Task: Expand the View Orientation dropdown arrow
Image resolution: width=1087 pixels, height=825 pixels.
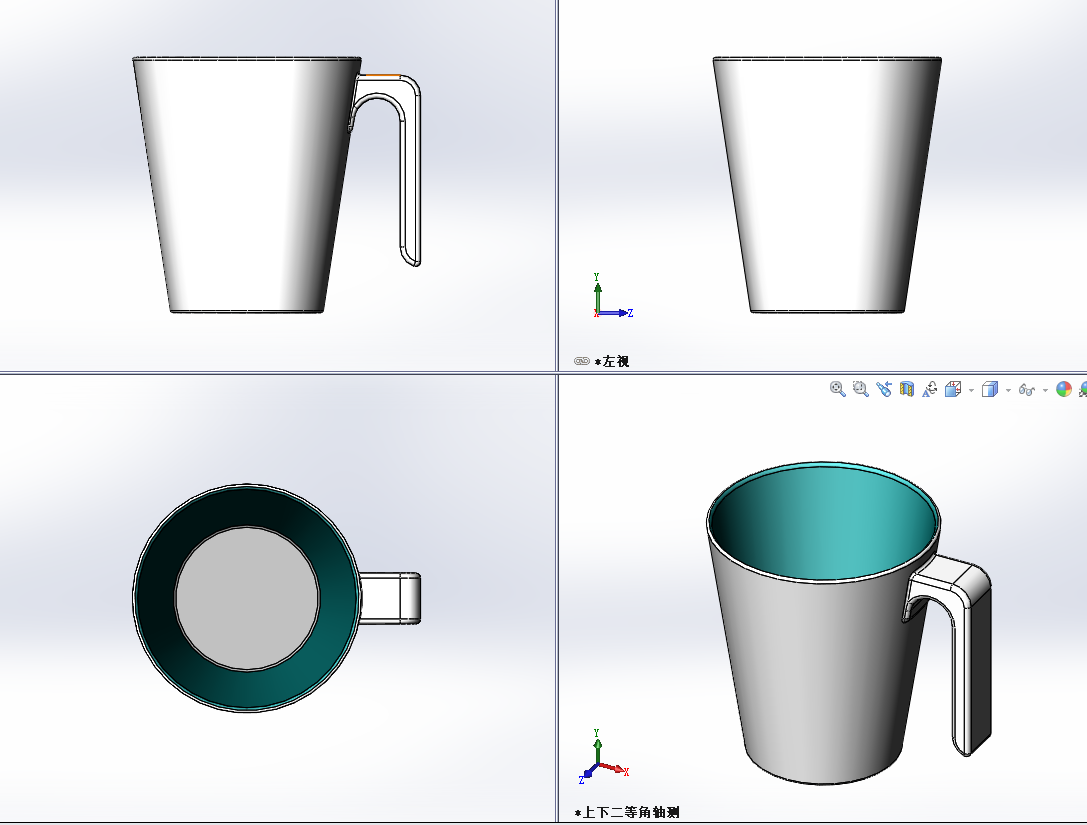Action: [971, 390]
